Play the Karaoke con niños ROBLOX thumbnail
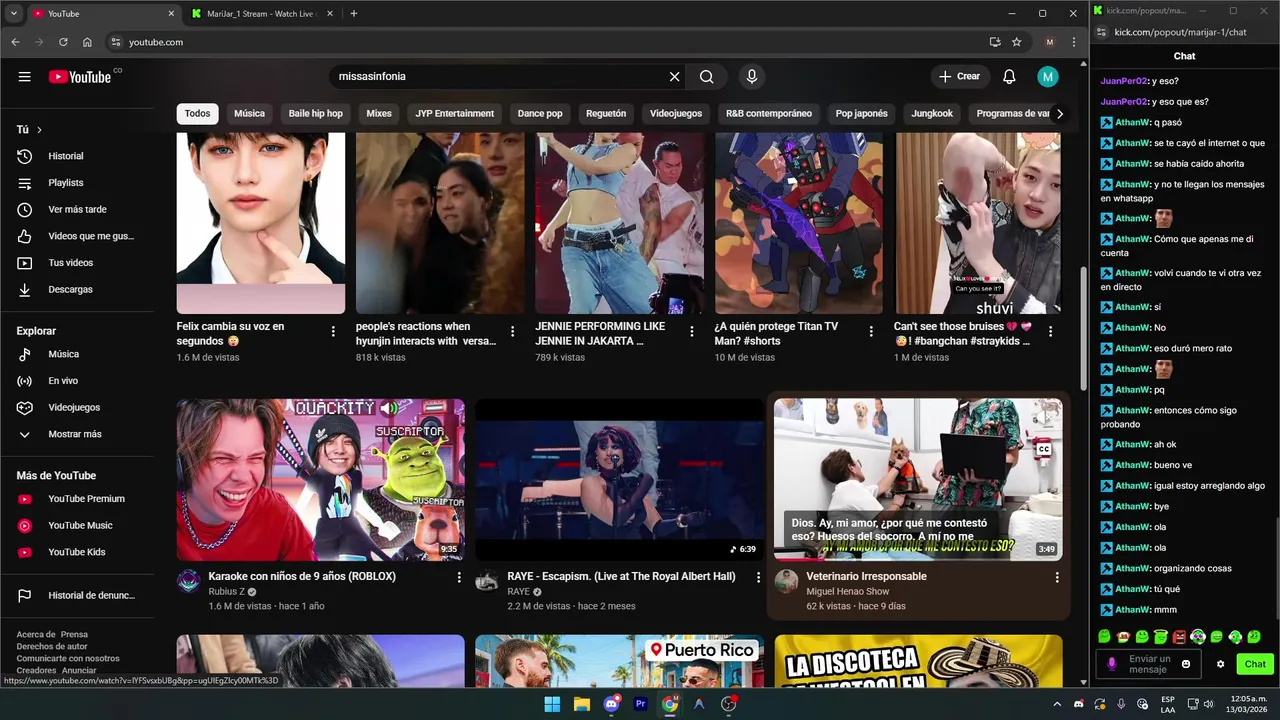This screenshot has width=1280, height=720. coord(321,480)
